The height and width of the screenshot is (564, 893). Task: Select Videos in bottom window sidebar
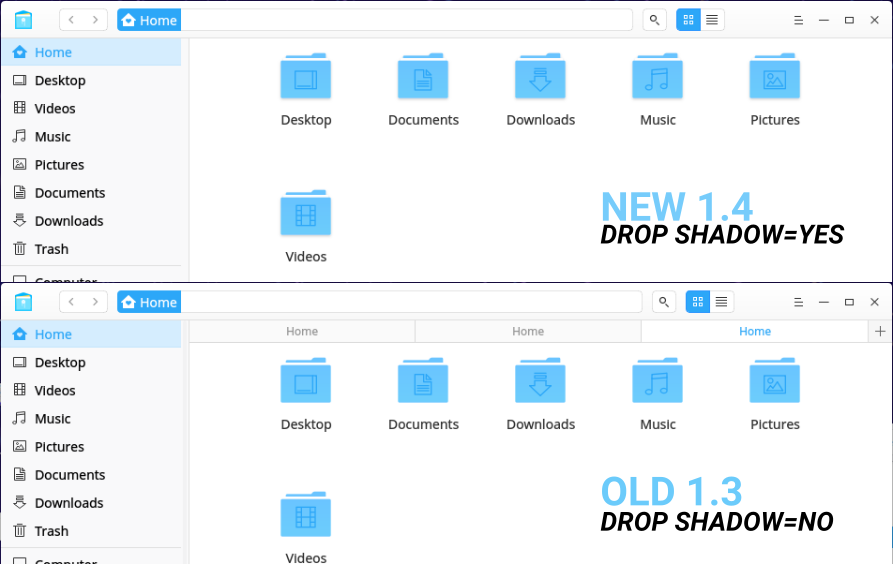point(91,390)
